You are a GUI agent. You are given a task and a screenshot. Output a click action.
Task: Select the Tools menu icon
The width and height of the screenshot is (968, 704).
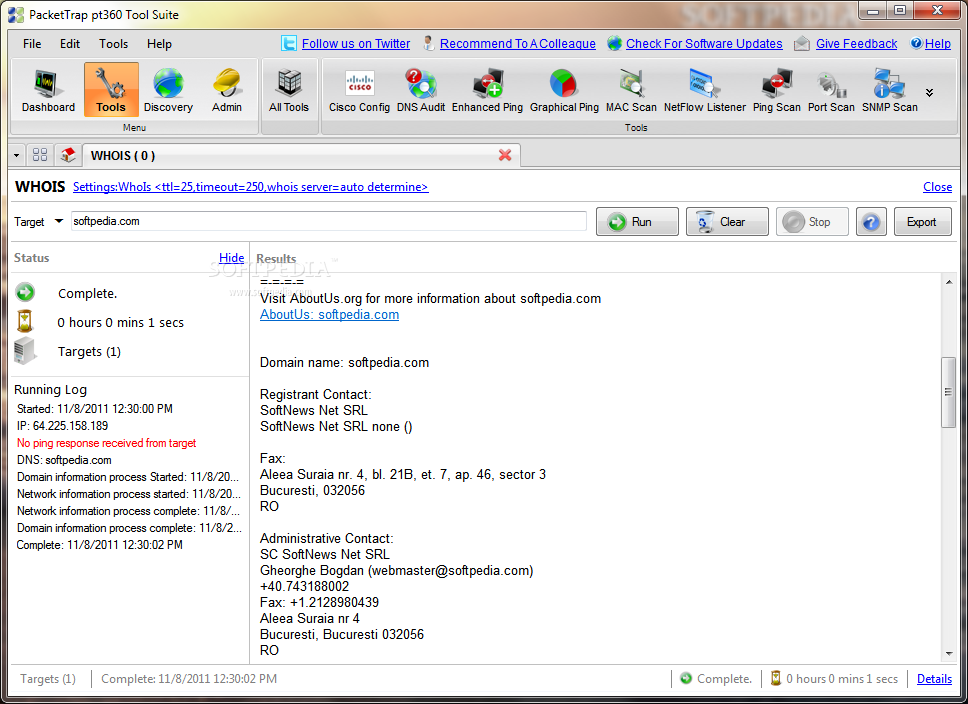click(111, 91)
